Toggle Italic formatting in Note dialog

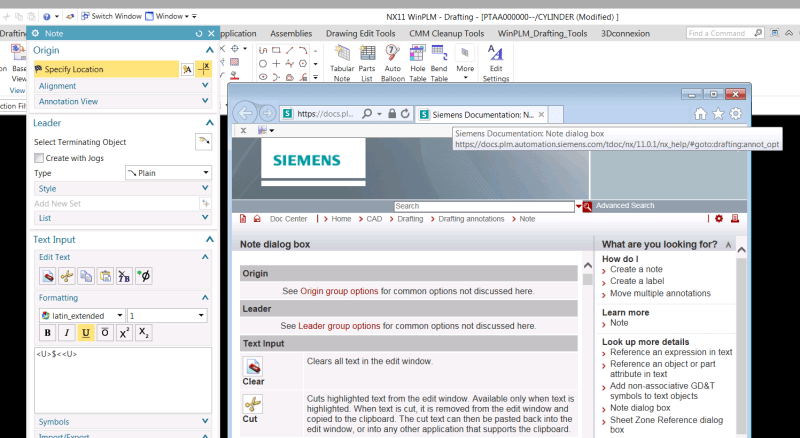pos(67,333)
